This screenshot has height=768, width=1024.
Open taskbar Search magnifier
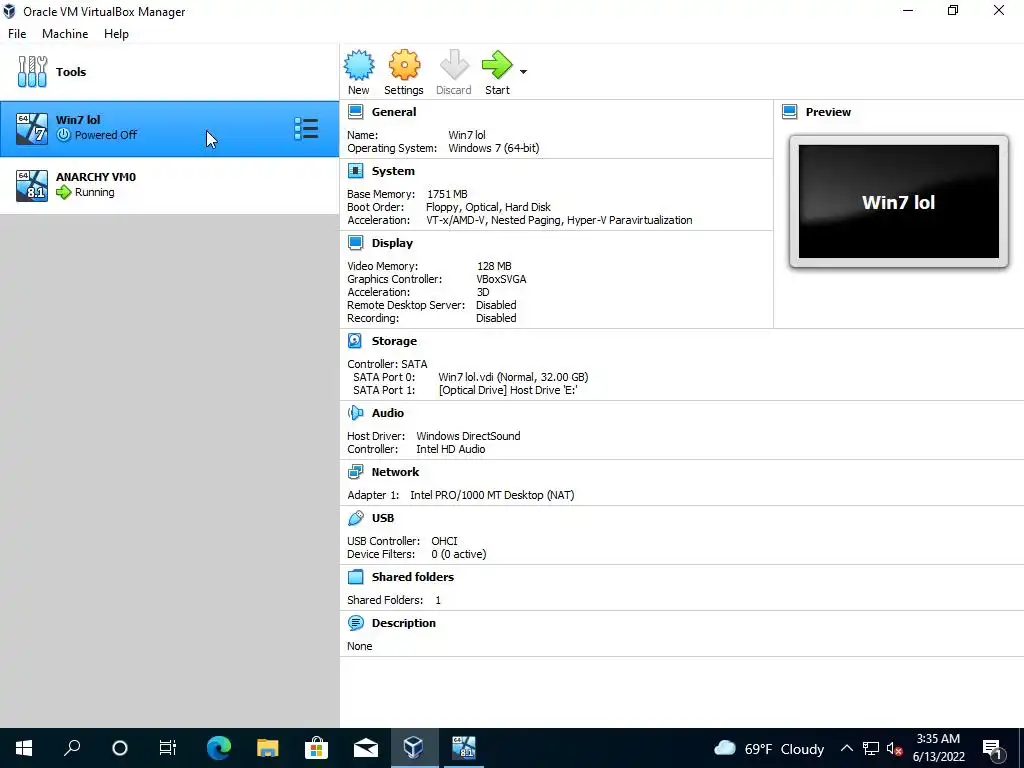tap(72, 748)
